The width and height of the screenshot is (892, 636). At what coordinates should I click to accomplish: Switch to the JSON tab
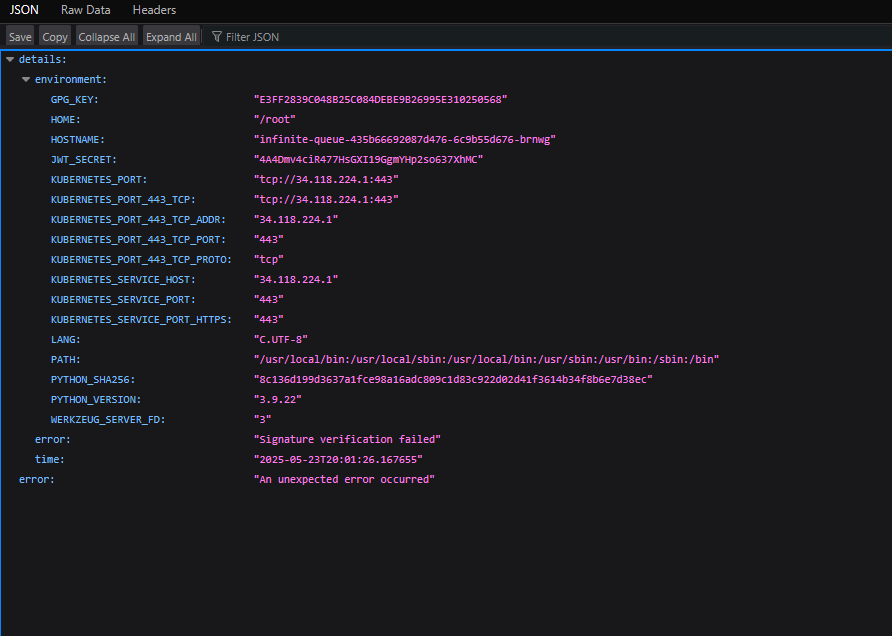click(x=24, y=10)
